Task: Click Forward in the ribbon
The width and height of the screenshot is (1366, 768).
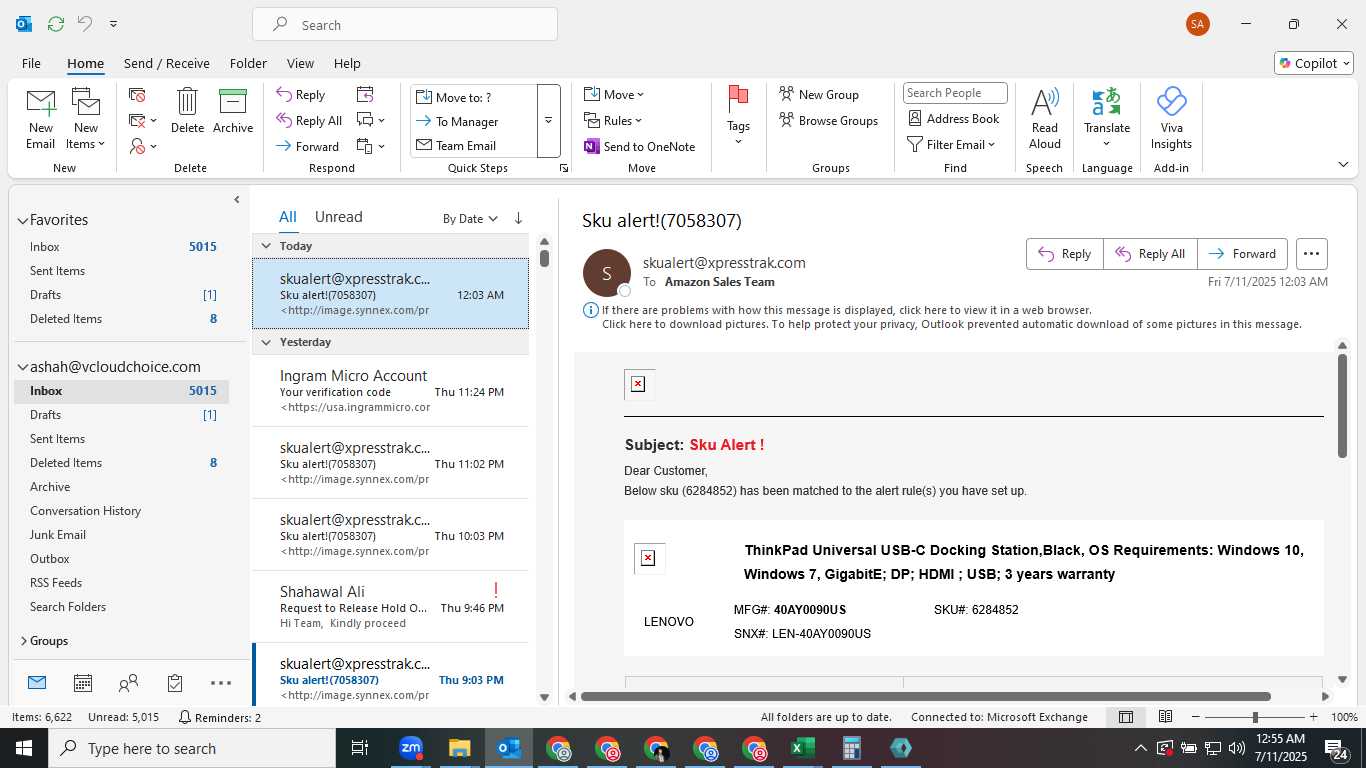Action: [308, 146]
